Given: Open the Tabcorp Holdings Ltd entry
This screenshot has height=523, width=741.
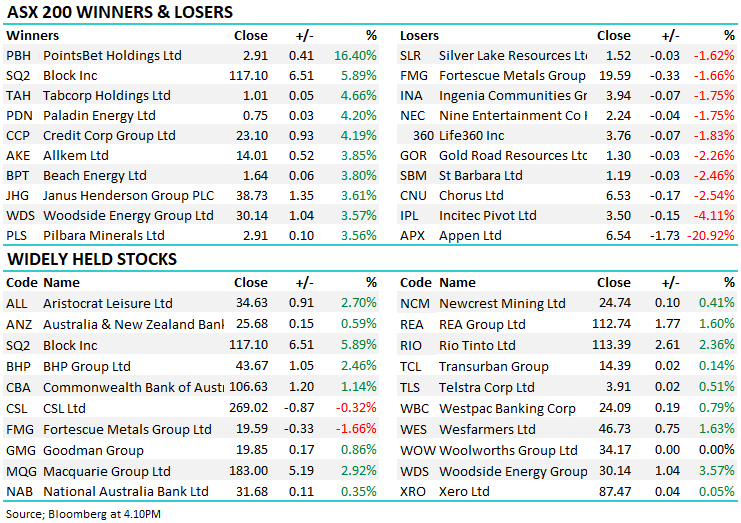Looking at the screenshot, I should (x=106, y=96).
